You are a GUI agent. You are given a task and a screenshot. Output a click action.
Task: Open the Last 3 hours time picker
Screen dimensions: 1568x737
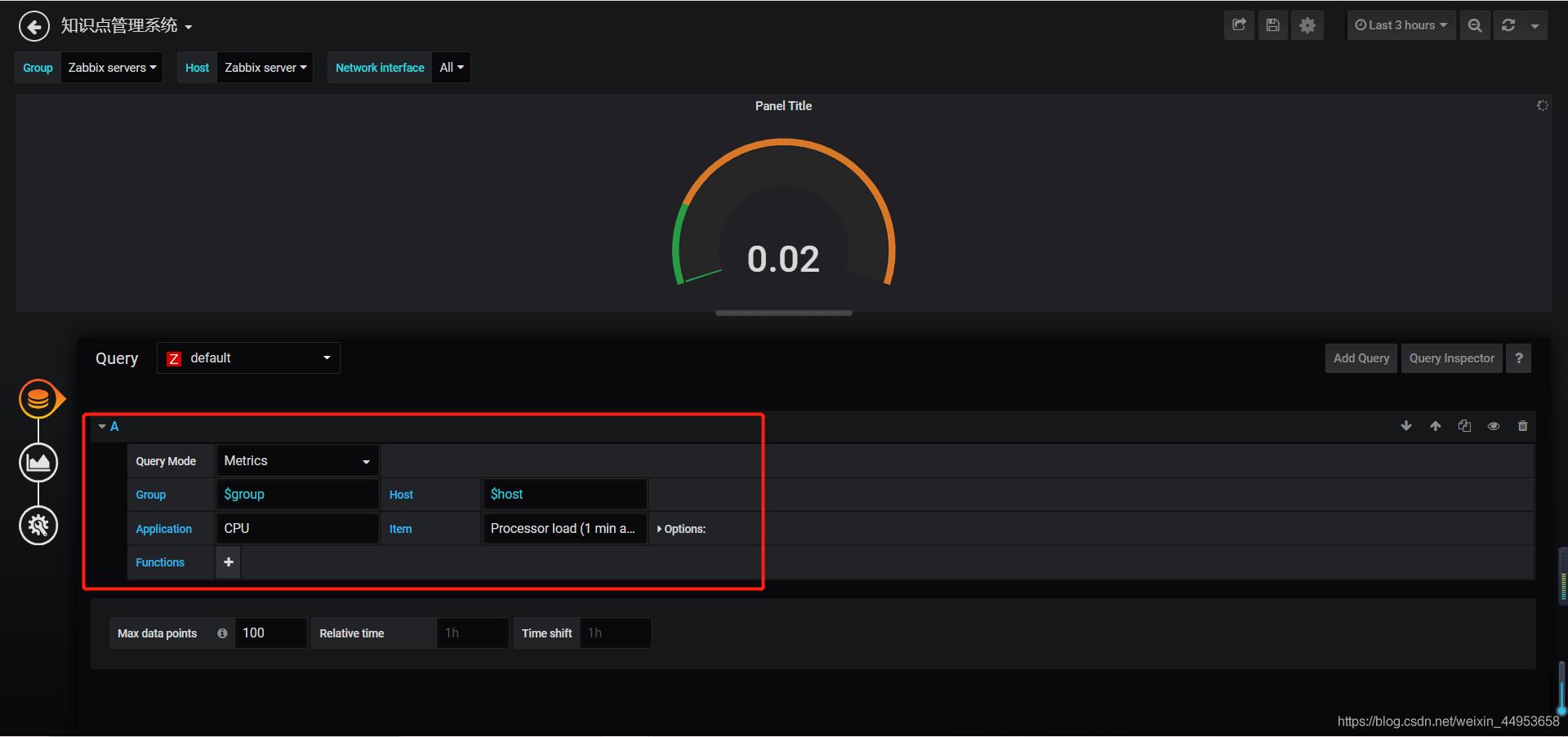tap(1401, 25)
